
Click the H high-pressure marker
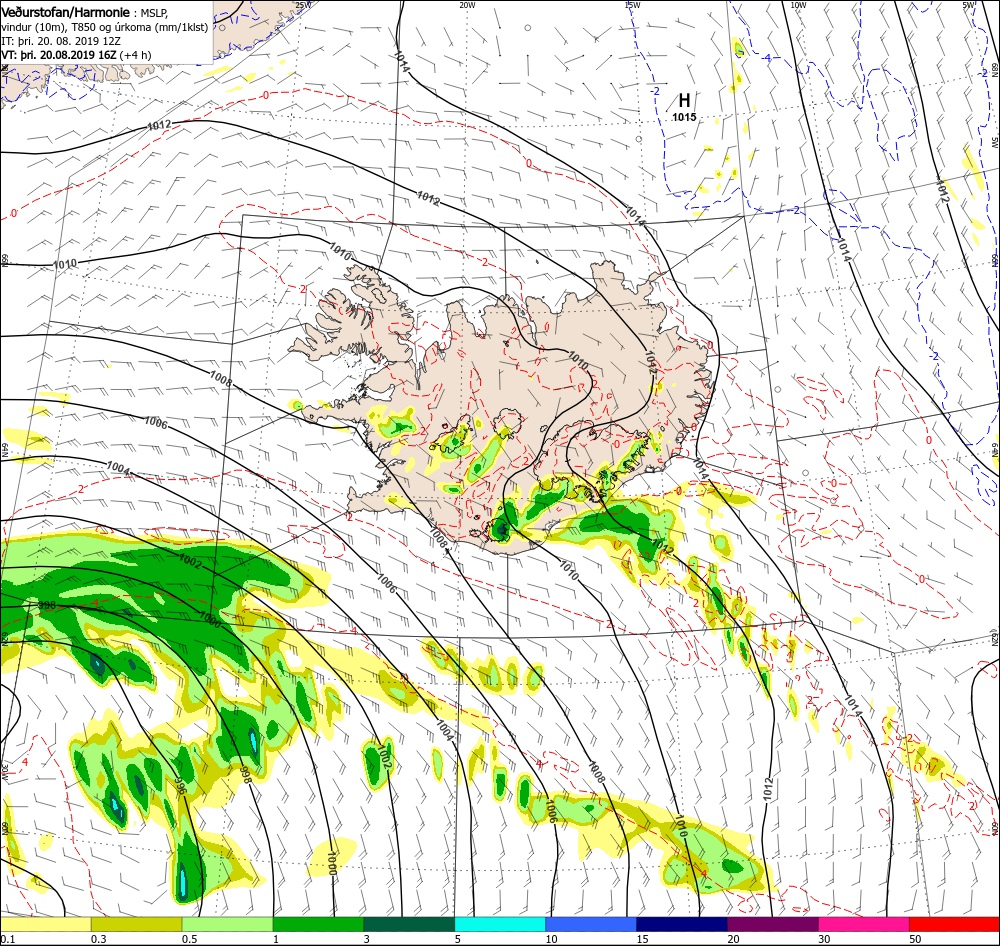coord(684,100)
